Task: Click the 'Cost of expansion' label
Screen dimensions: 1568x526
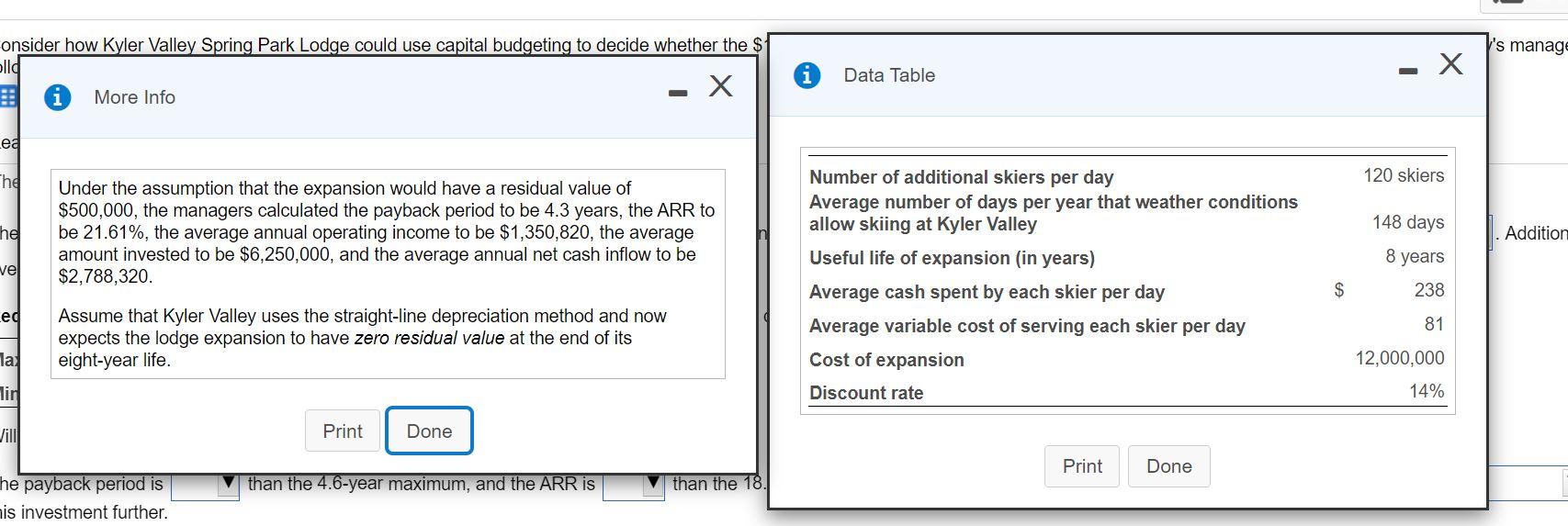Action: coord(886,360)
